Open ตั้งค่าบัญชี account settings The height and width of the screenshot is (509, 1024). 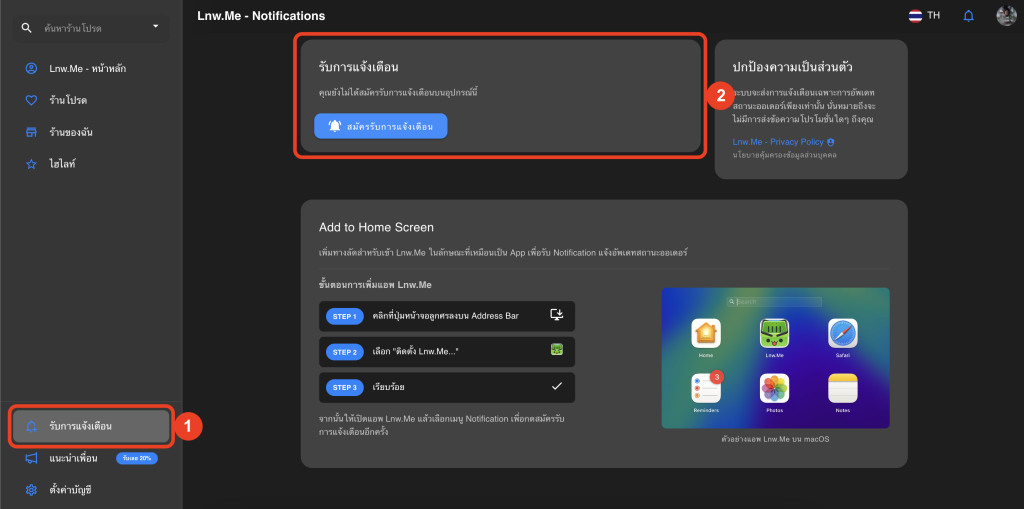click(76, 490)
